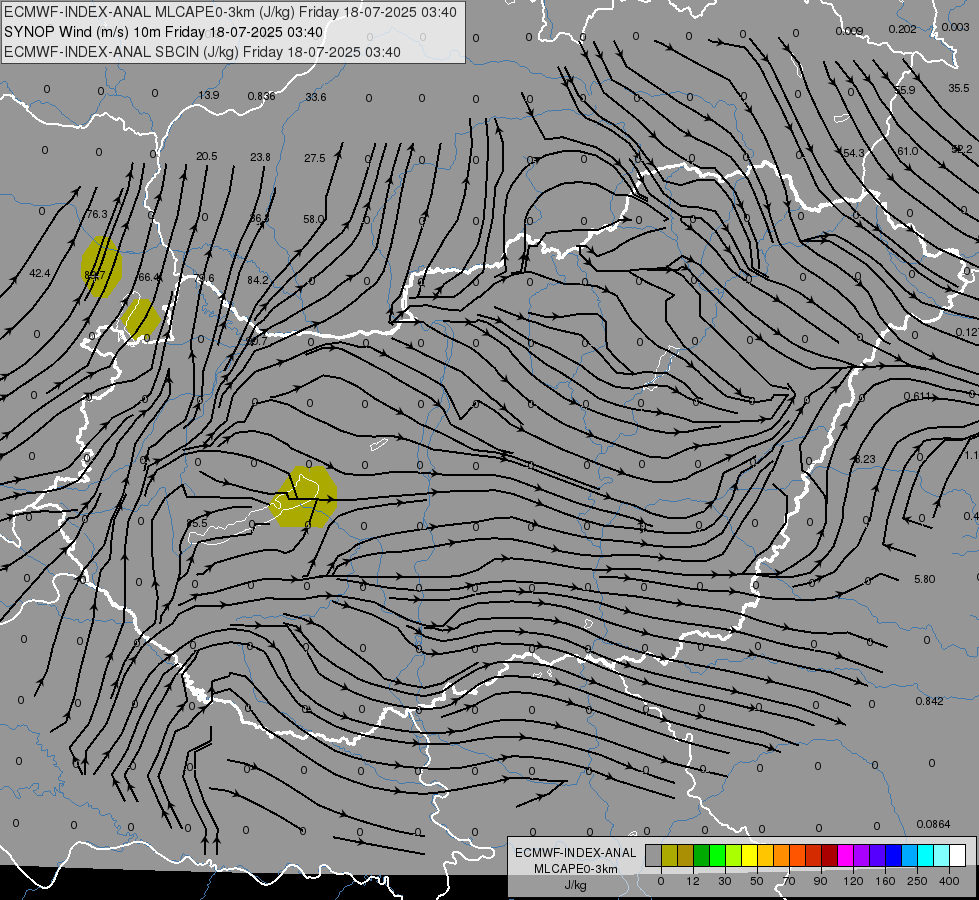Click the legend tick label 250
The width and height of the screenshot is (979, 900).
point(917,881)
